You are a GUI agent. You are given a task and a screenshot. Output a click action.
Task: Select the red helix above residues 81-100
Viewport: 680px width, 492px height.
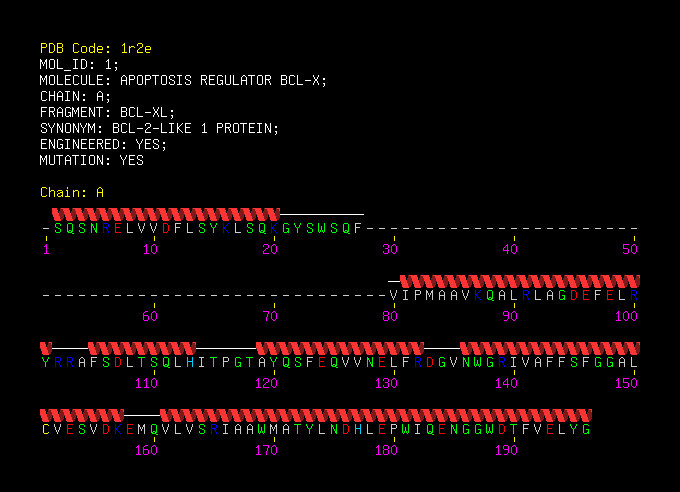(x=520, y=281)
